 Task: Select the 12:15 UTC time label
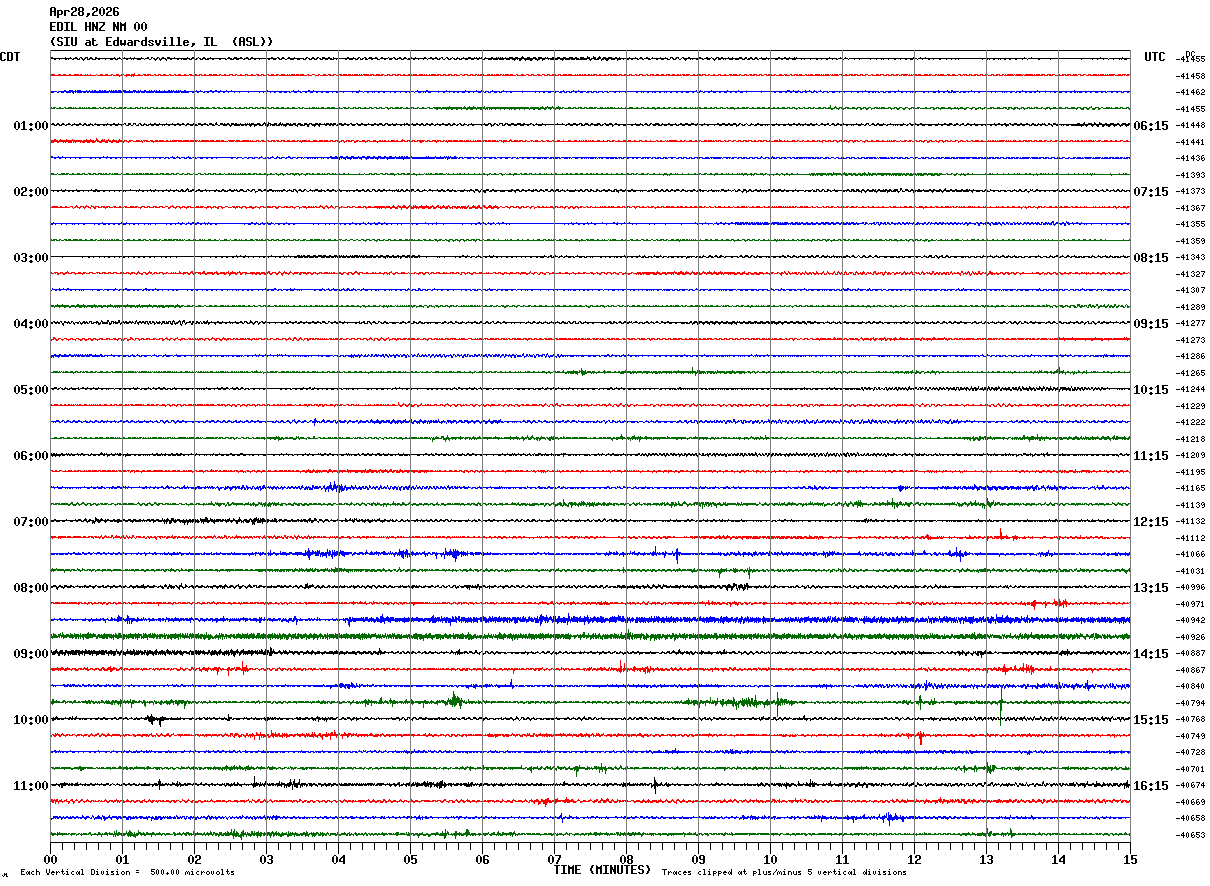(x=1151, y=522)
